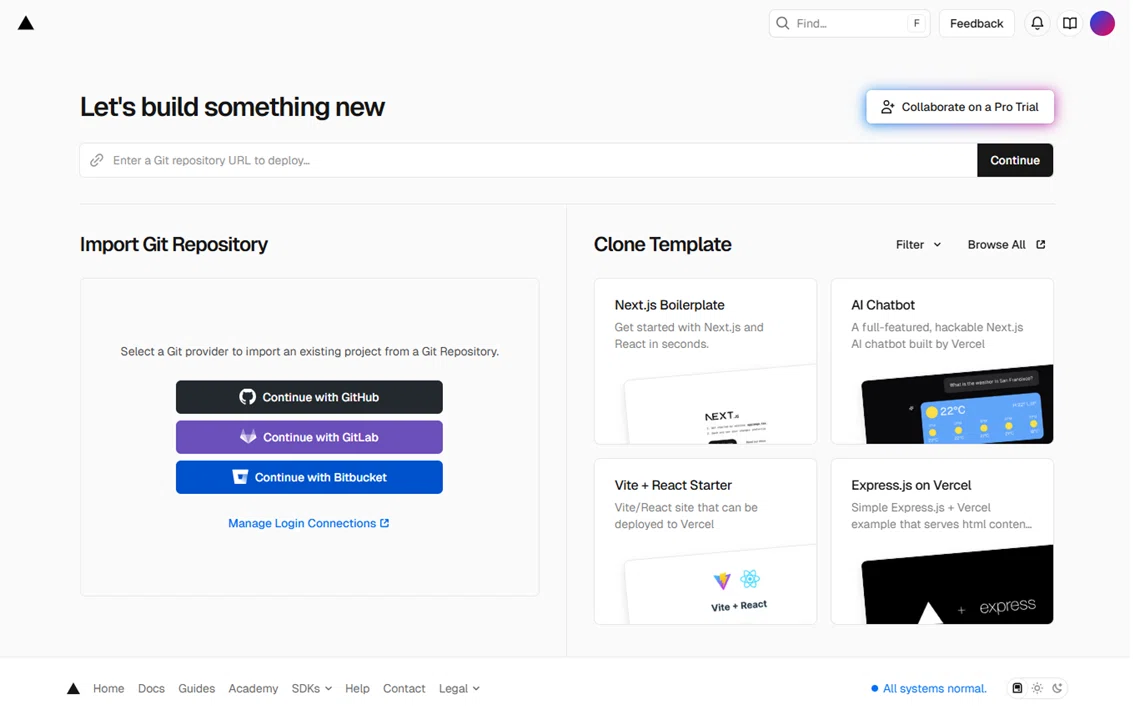
Task: Click the Manage Login Connections external icon
Action: coord(384,523)
